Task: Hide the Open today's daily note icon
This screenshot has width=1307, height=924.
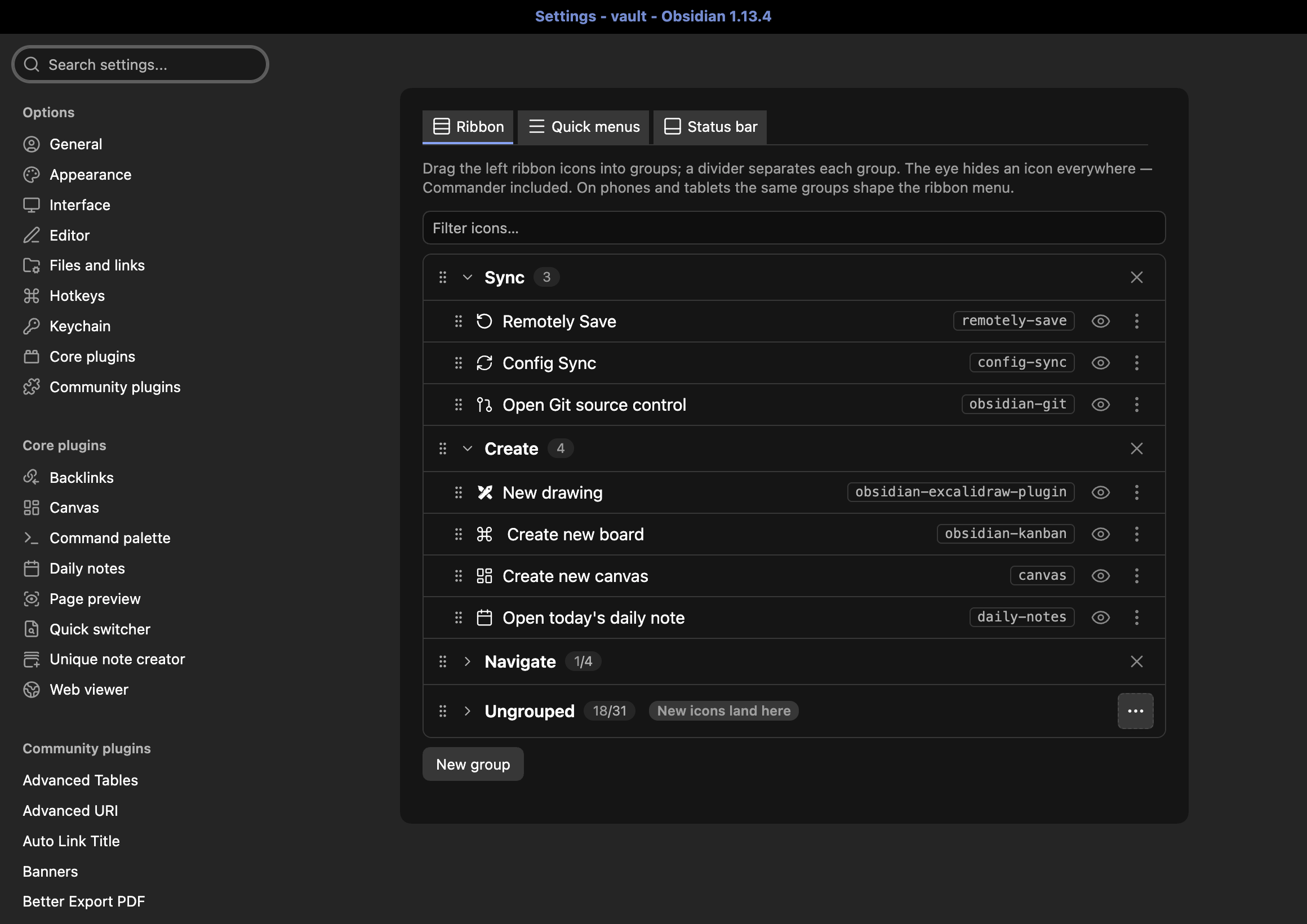Action: (1101, 618)
